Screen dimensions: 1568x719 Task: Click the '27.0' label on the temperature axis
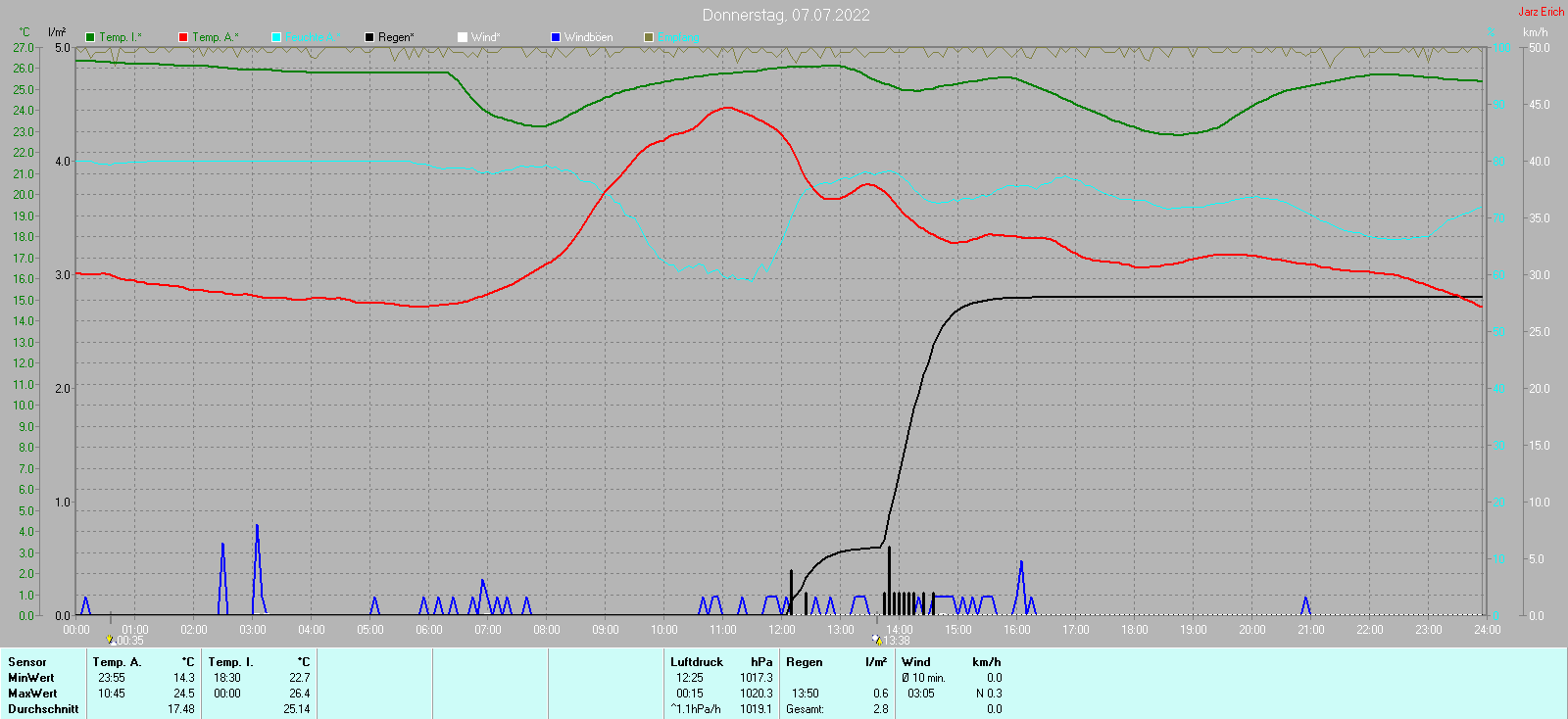tap(23, 48)
